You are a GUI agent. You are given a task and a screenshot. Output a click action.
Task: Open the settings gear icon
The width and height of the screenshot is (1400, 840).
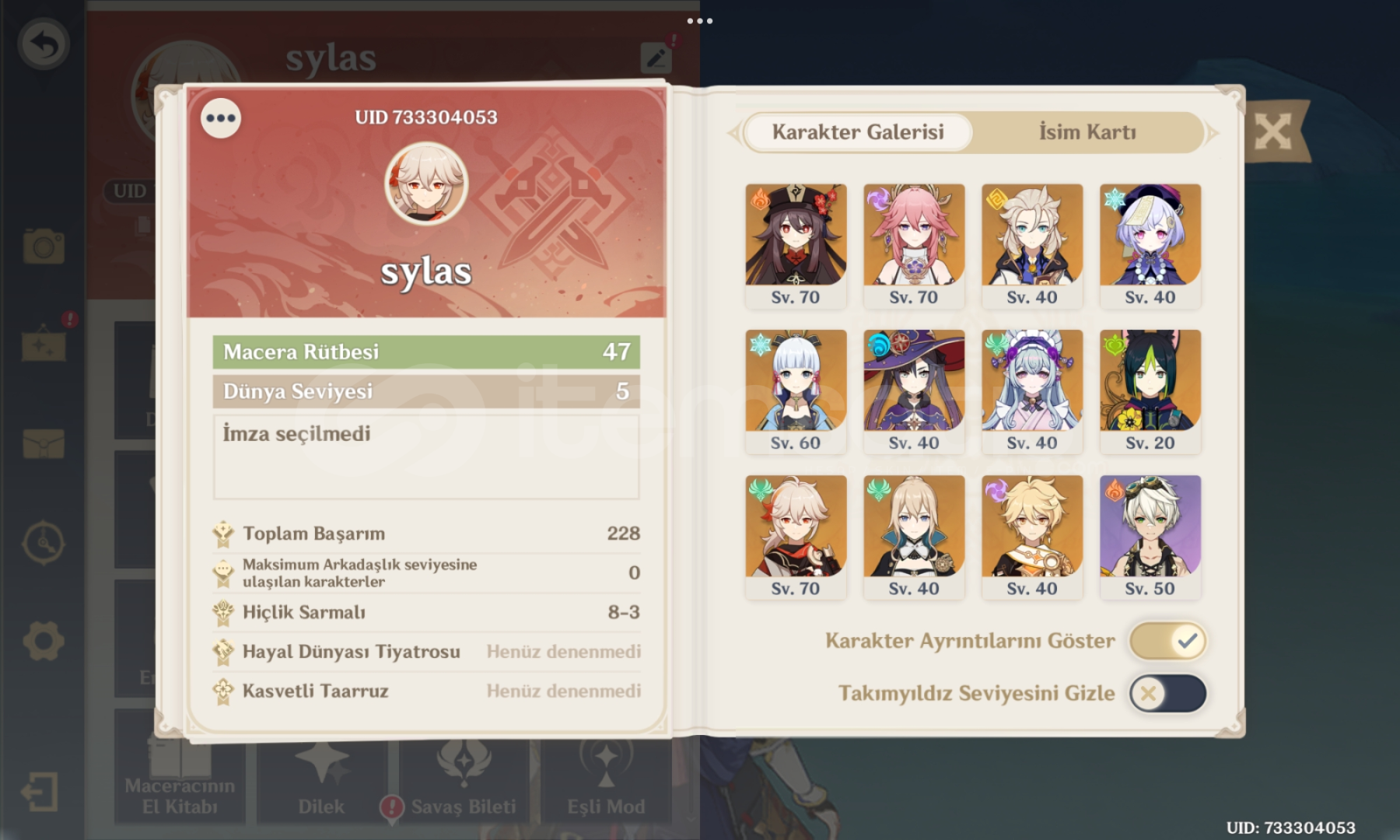click(x=44, y=642)
